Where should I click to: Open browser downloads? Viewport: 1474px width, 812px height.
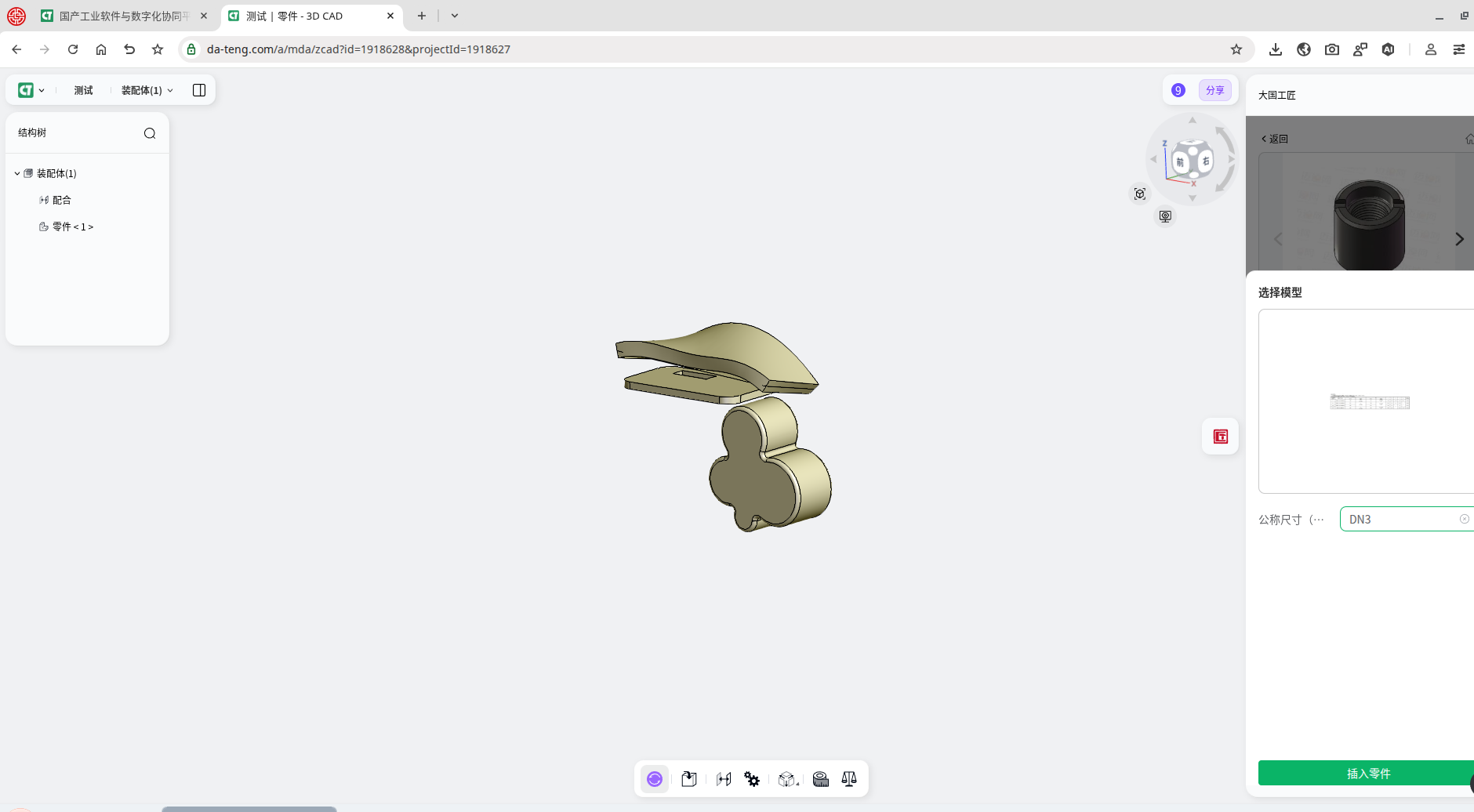tap(1276, 49)
